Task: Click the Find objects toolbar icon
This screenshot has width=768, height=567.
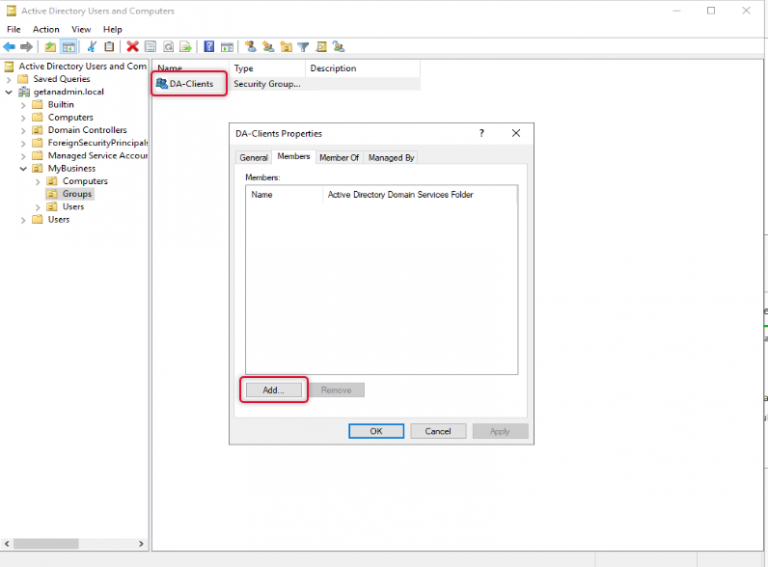Action: point(321,47)
